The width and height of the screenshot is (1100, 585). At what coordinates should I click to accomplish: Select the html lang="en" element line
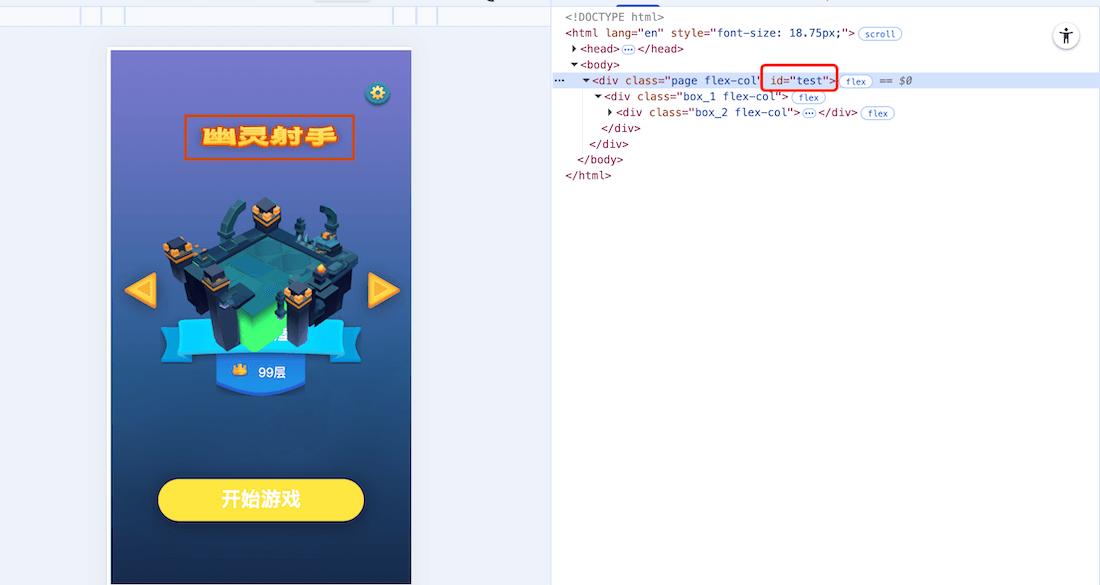[x=710, y=33]
